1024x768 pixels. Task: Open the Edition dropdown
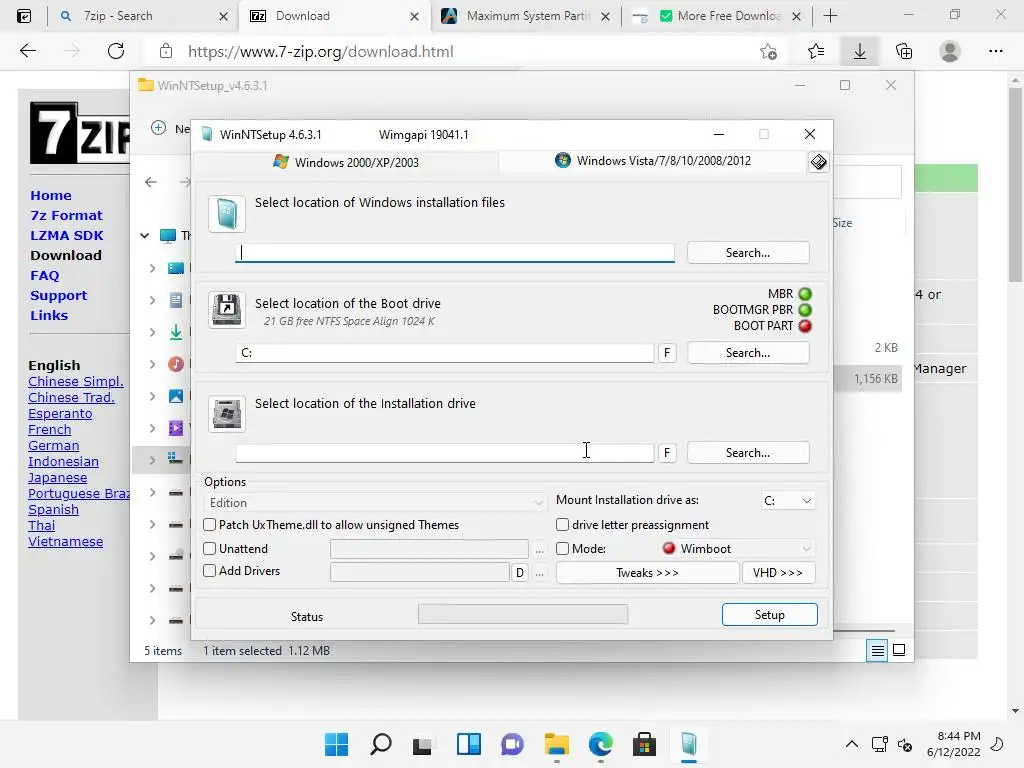374,503
